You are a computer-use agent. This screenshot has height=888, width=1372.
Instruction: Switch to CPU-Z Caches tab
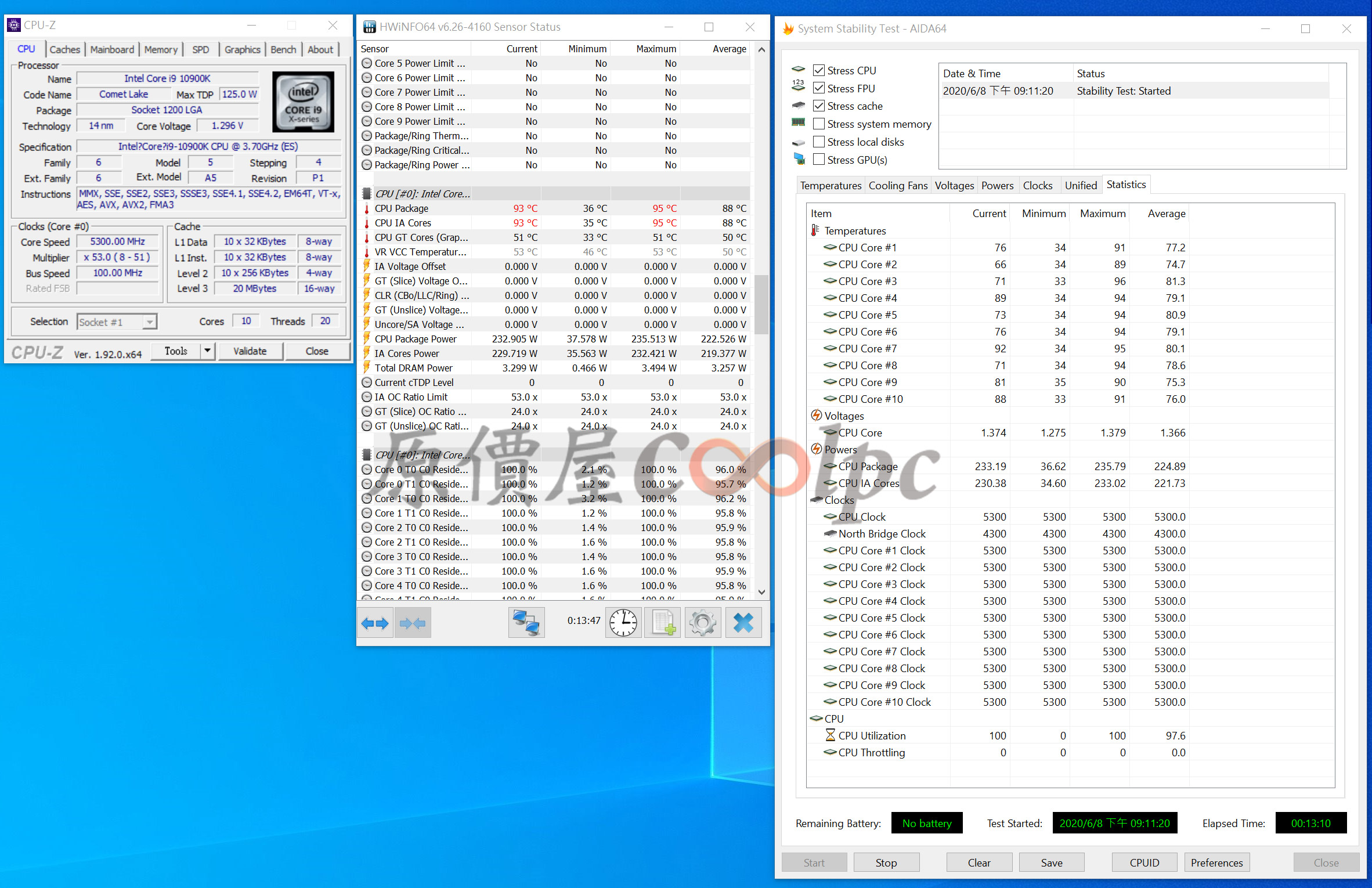pyautogui.click(x=65, y=49)
